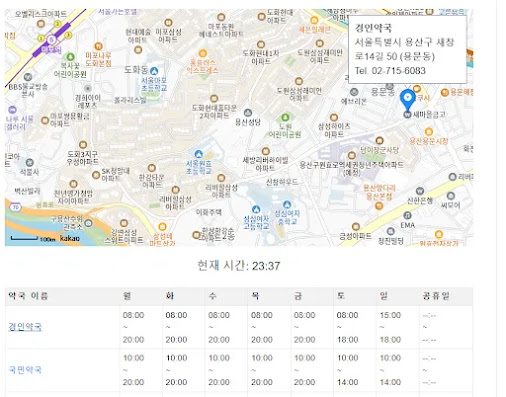Click the SK청암대 아파트 building icon
Viewport: 506px width, 397px height.
(96, 175)
